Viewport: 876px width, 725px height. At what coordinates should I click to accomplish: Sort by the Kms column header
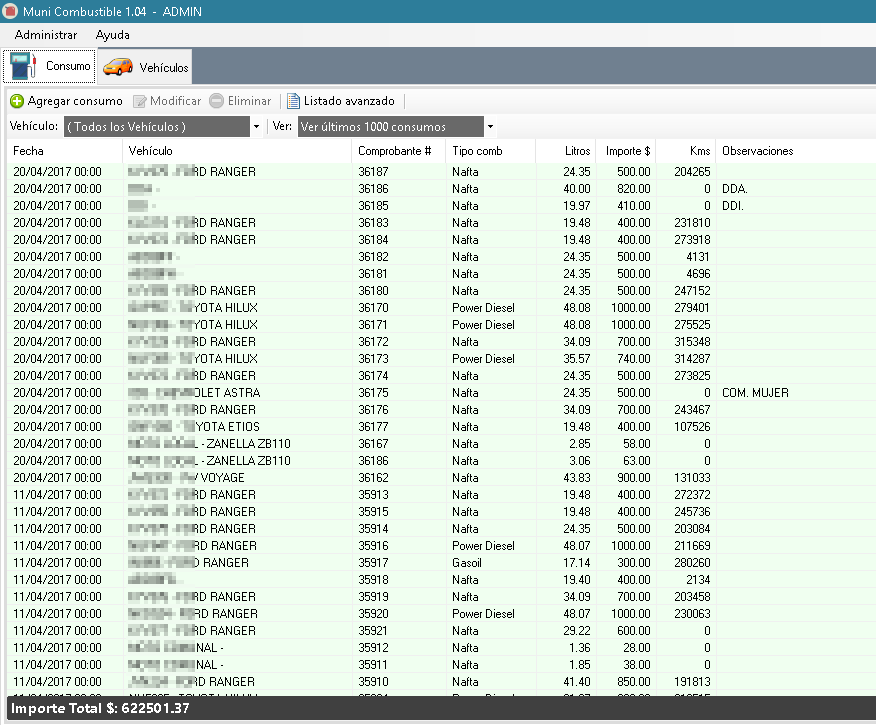click(685, 151)
